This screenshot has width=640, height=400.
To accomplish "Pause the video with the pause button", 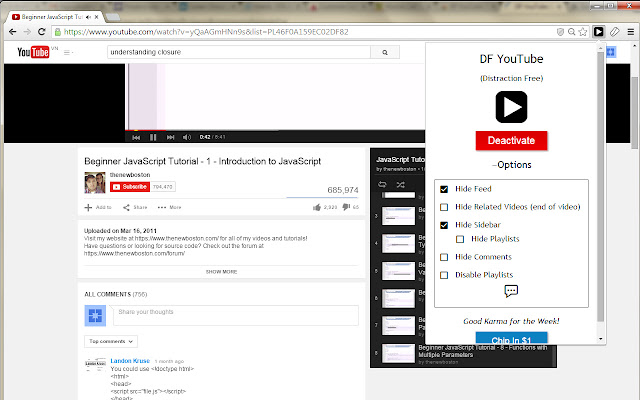I will point(153,137).
